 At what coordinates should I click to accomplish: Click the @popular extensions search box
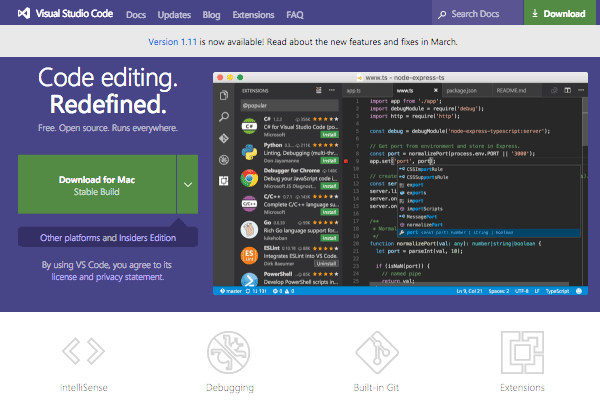289,105
